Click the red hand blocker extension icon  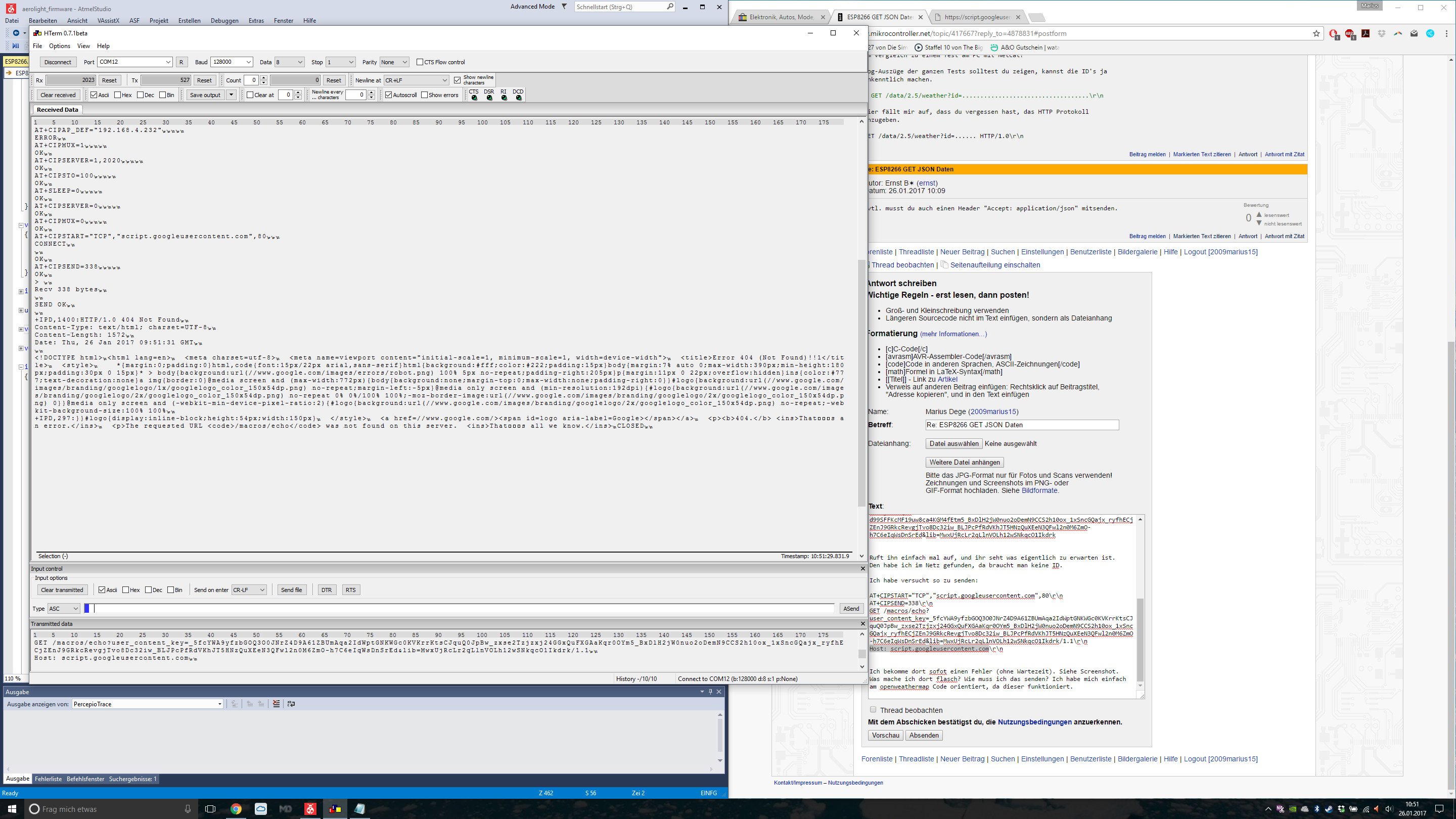tap(1334, 34)
